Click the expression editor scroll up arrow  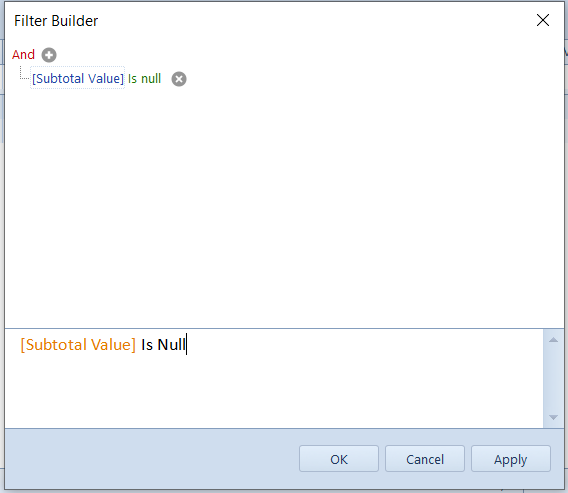553,340
